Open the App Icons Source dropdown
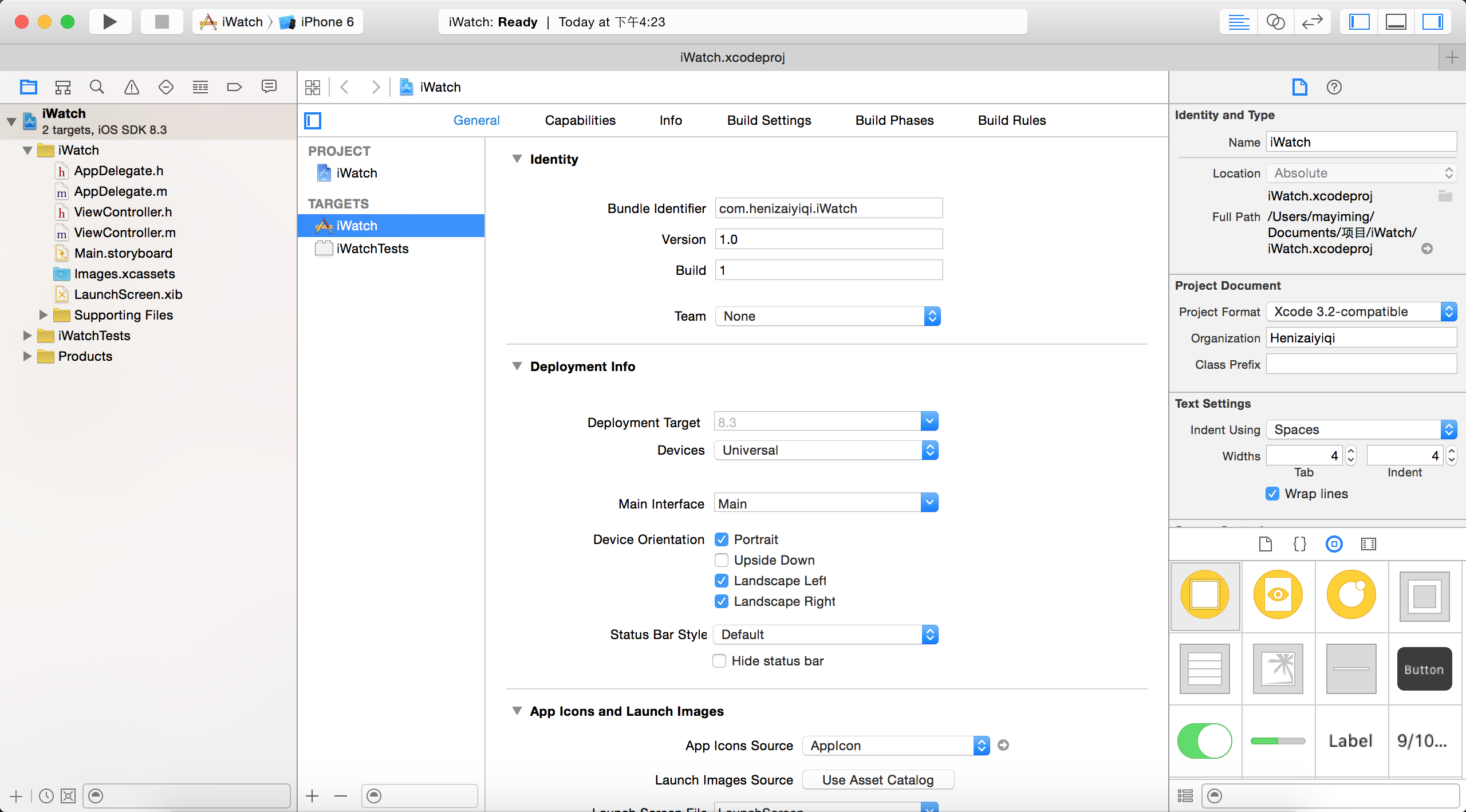 tap(896, 746)
